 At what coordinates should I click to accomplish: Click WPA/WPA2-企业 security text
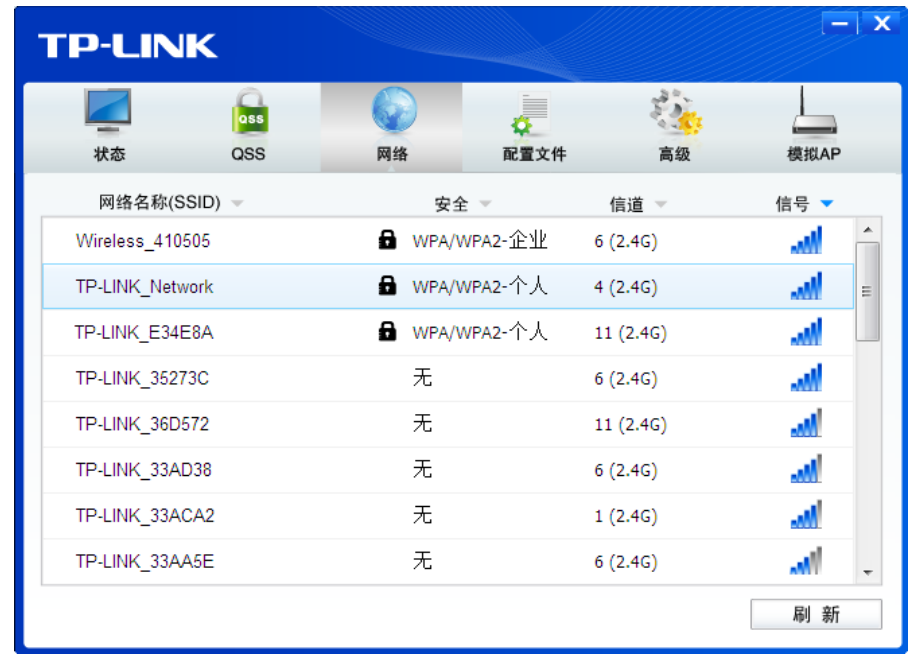[x=480, y=240]
